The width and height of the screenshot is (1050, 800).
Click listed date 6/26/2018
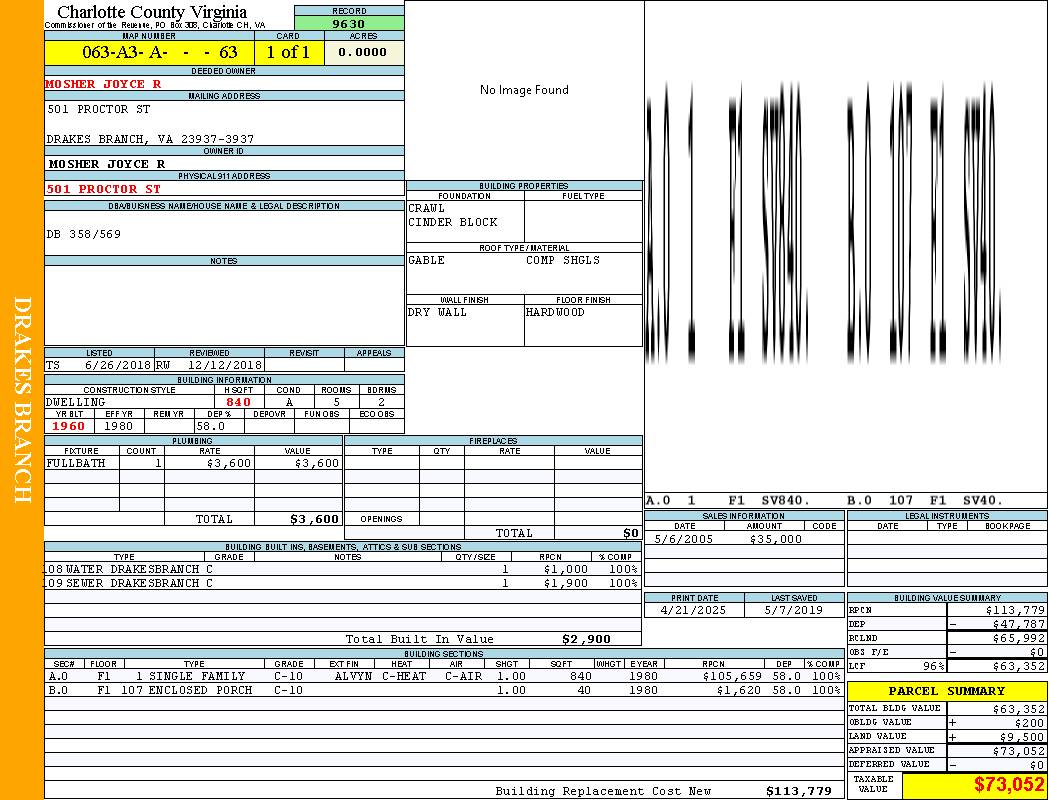[118, 365]
